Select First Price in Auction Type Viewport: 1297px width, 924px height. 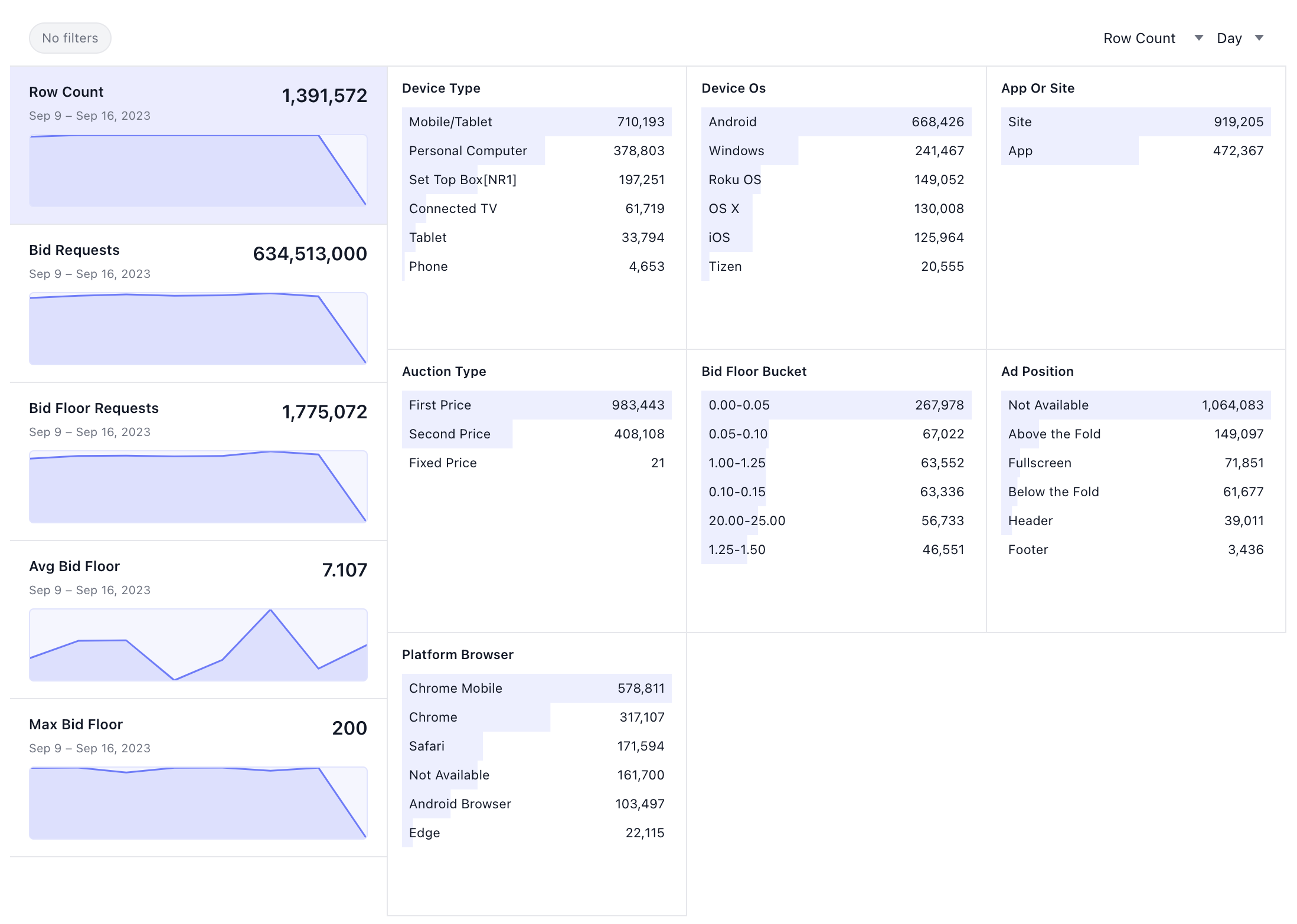pyautogui.click(x=536, y=405)
